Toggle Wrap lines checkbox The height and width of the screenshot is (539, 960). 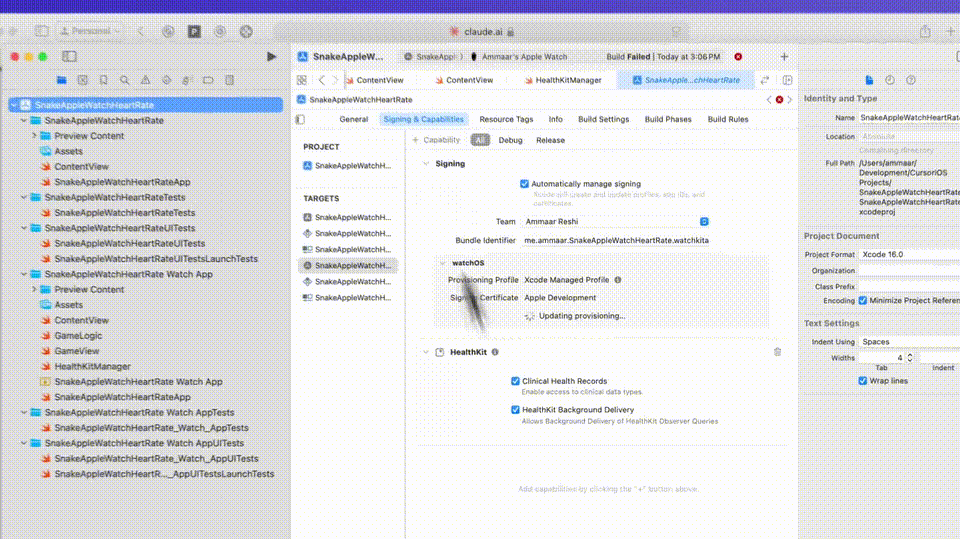[863, 381]
